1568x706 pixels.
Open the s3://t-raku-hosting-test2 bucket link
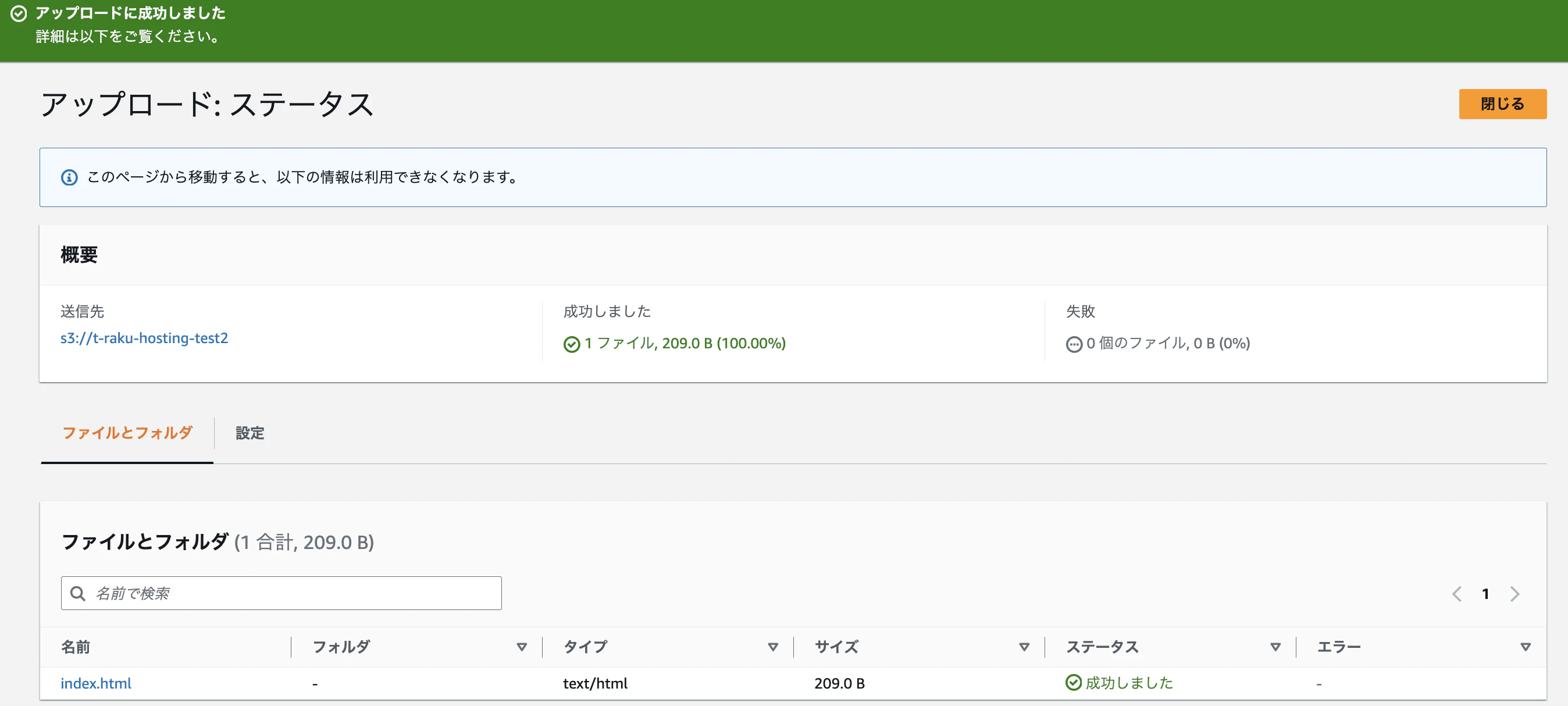(x=144, y=338)
